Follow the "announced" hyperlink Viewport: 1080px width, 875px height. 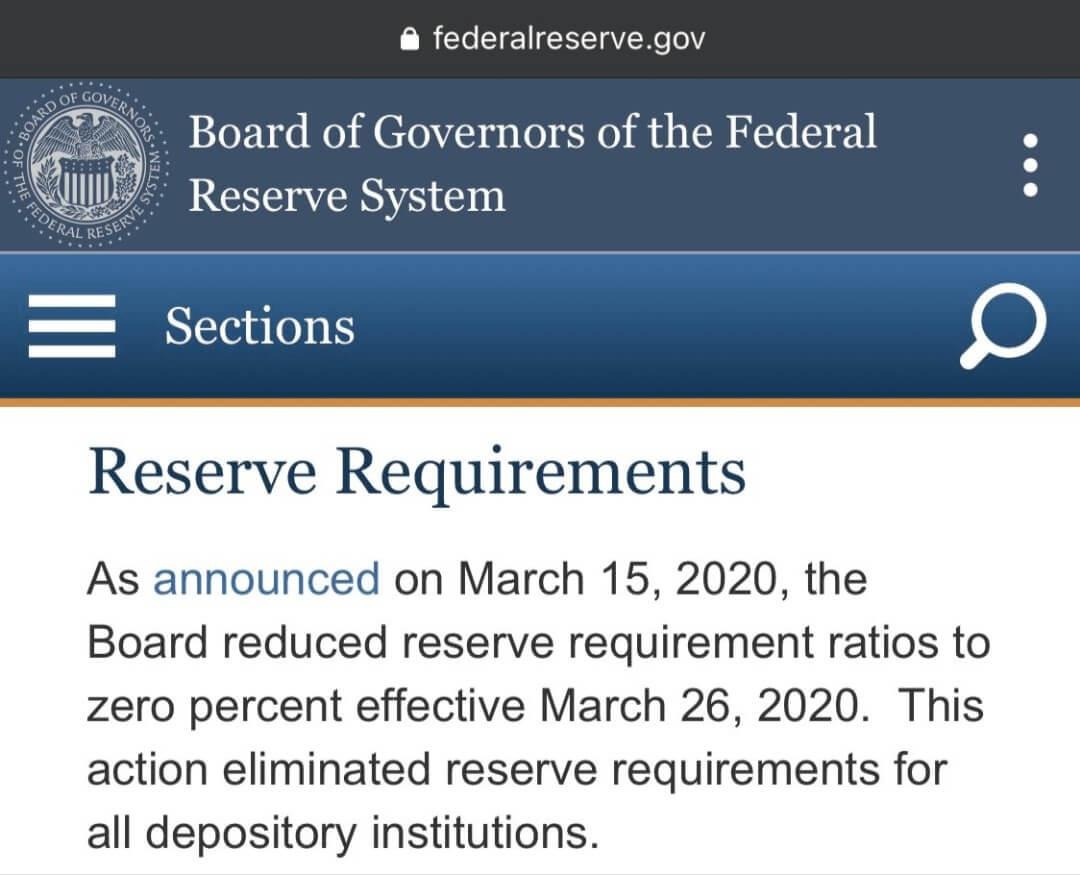click(x=266, y=578)
